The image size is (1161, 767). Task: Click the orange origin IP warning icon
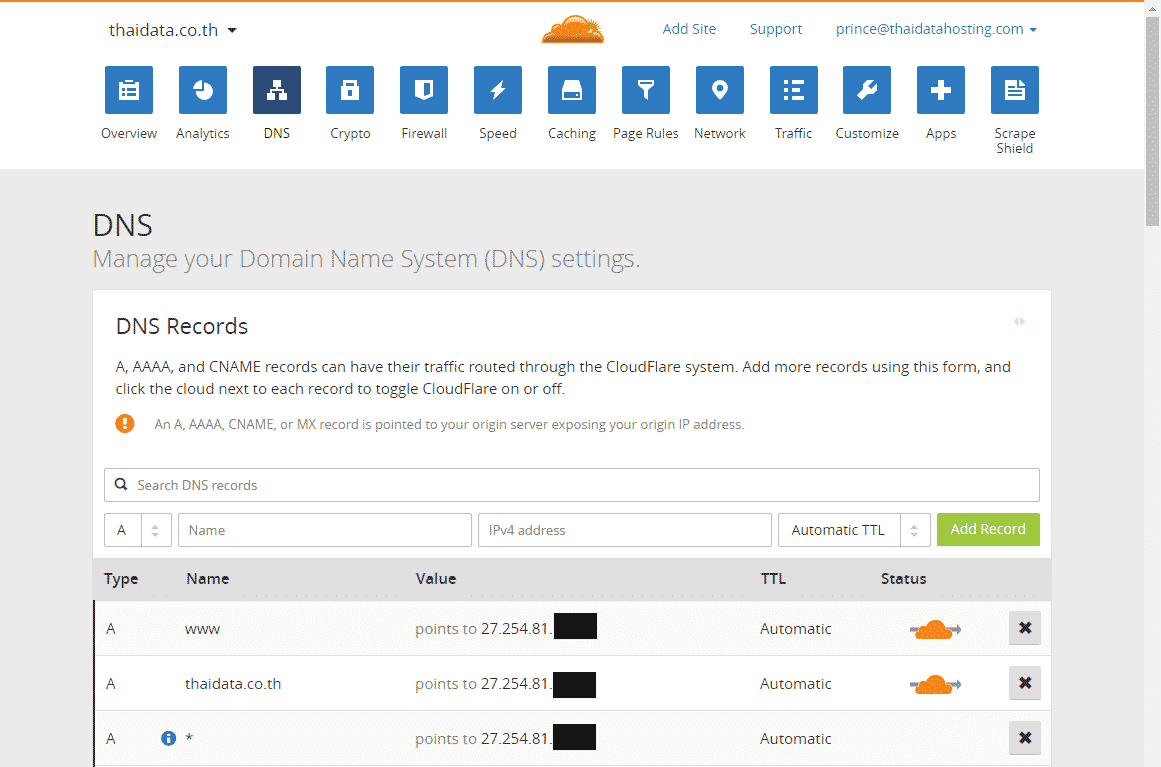point(124,423)
